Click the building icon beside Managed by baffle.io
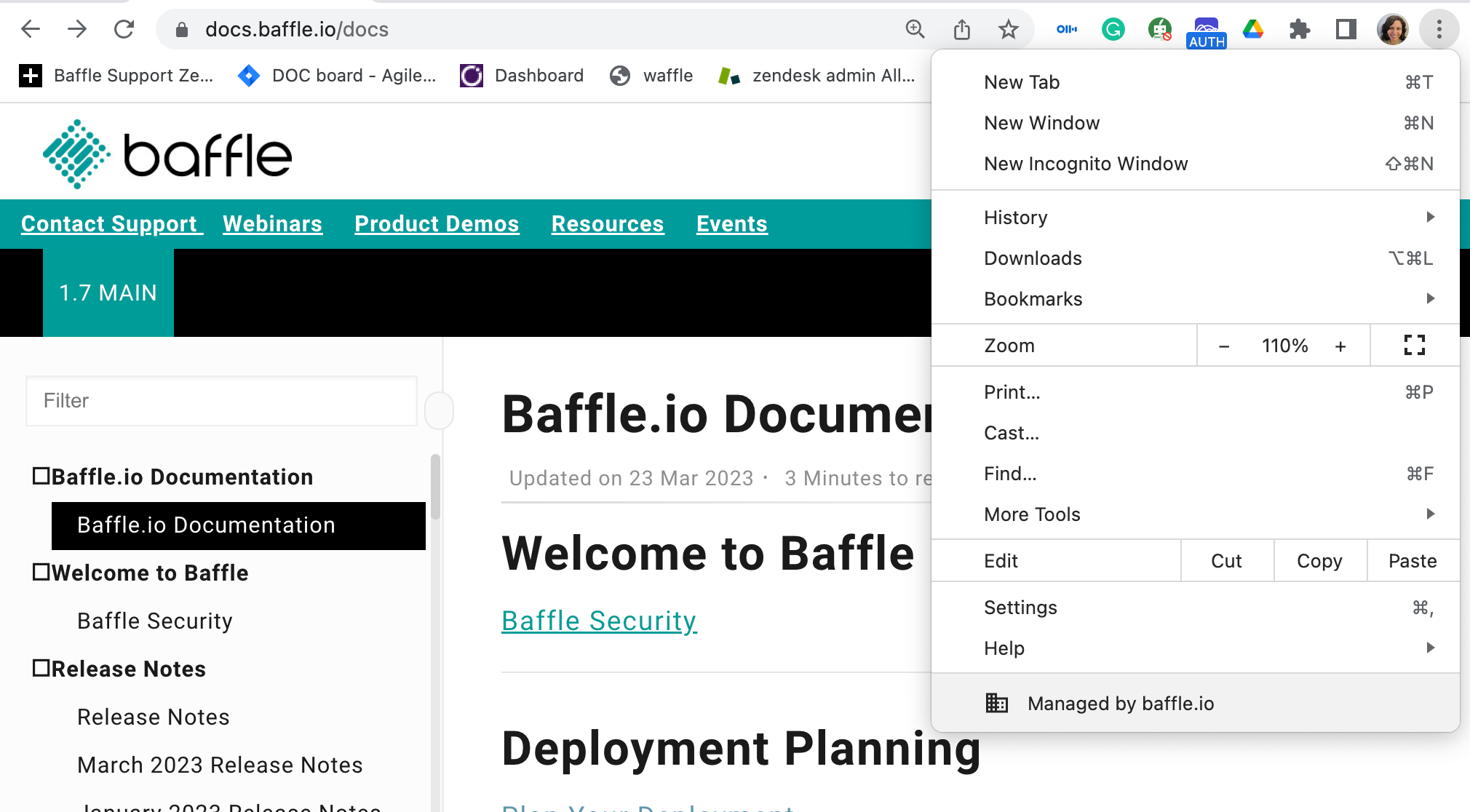 pyautogui.click(x=996, y=703)
